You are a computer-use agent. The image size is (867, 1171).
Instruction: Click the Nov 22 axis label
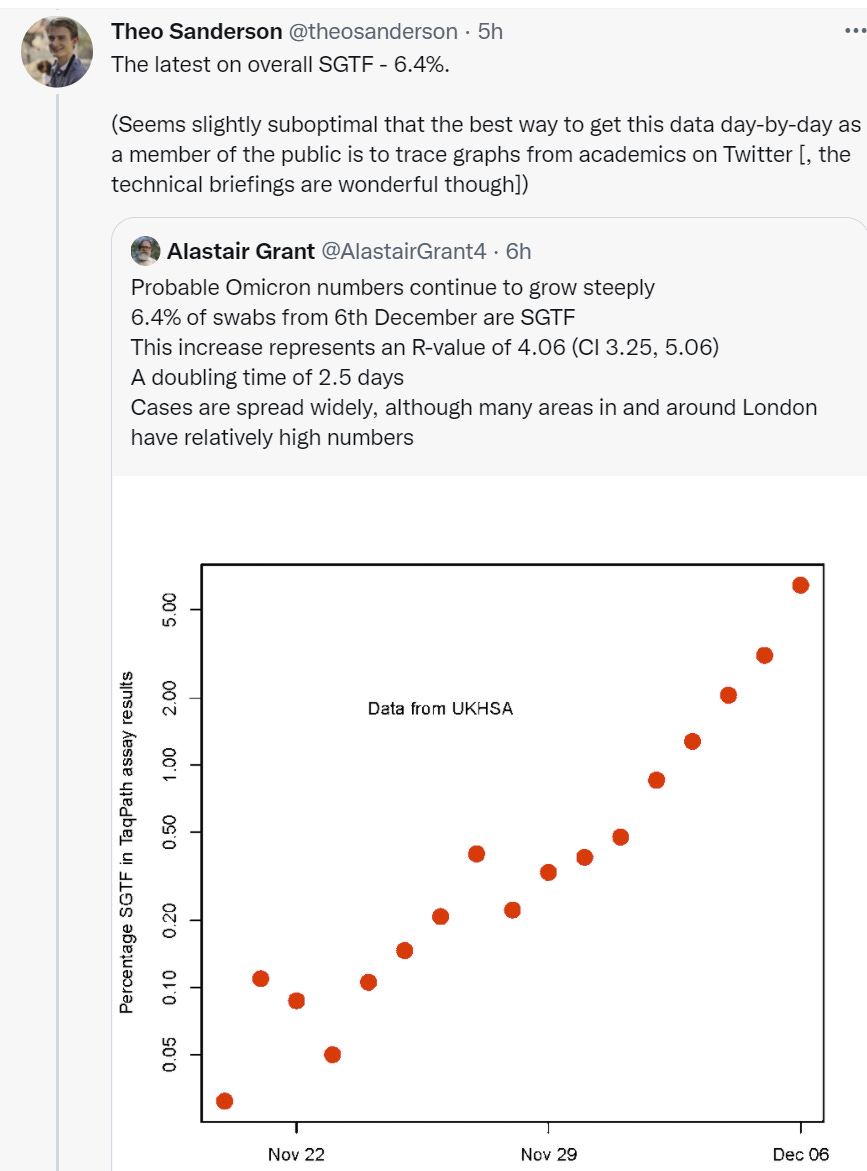tap(296, 1155)
